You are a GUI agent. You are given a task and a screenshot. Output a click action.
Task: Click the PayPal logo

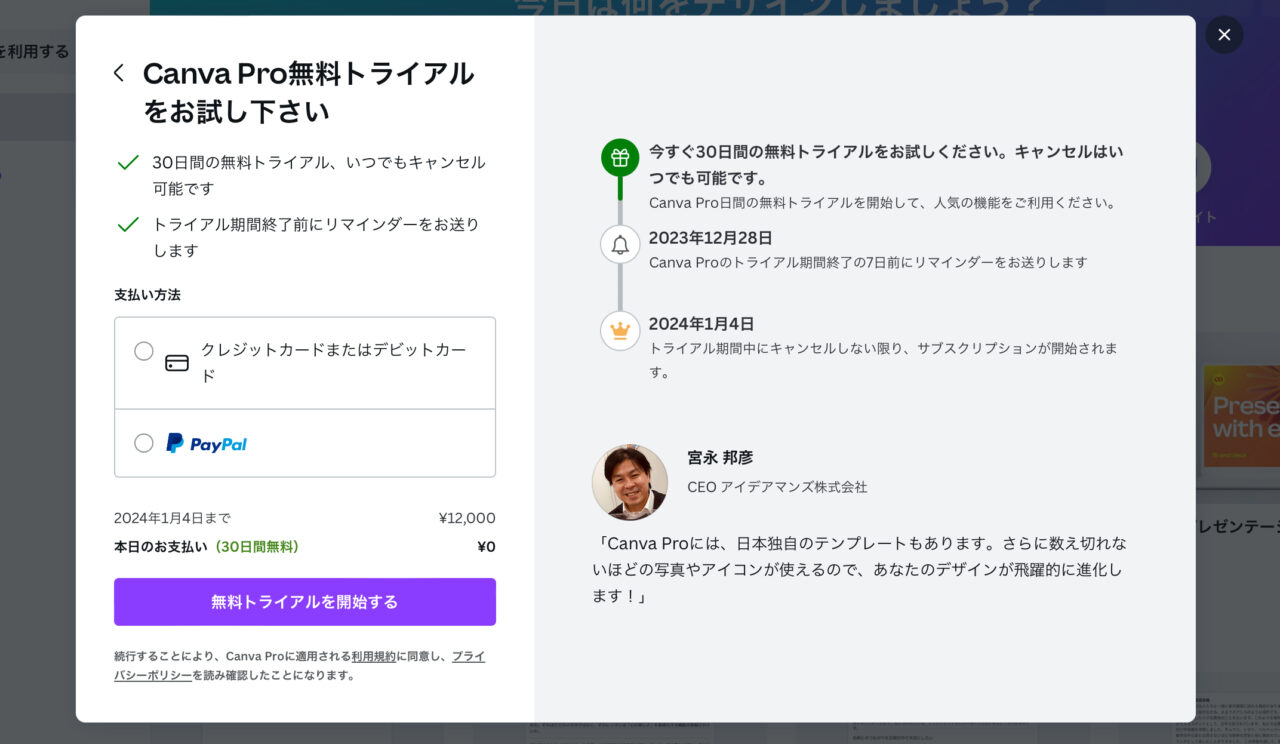[207, 443]
